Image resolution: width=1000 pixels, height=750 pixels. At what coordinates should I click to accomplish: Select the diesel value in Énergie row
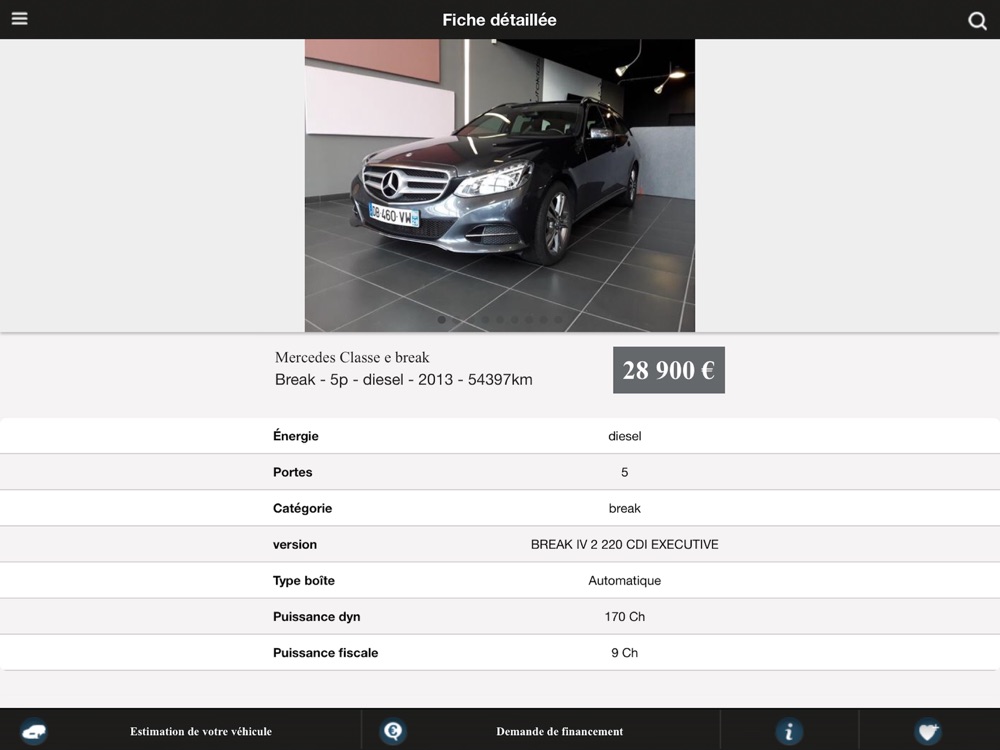[x=624, y=436]
